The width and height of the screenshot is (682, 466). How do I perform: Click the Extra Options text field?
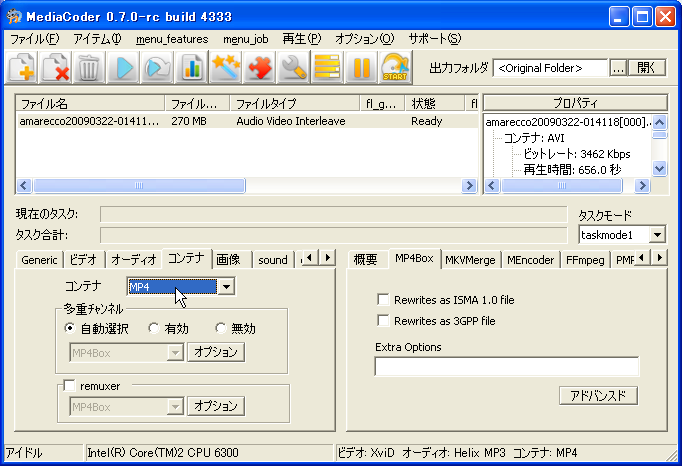tap(506, 366)
